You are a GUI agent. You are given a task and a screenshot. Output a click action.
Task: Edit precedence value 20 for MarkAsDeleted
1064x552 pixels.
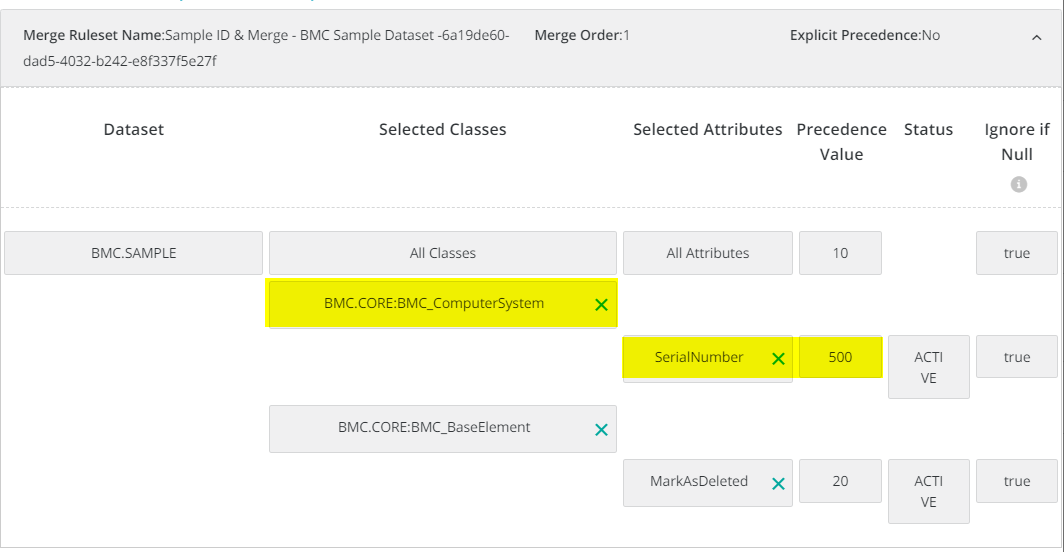[840, 481]
